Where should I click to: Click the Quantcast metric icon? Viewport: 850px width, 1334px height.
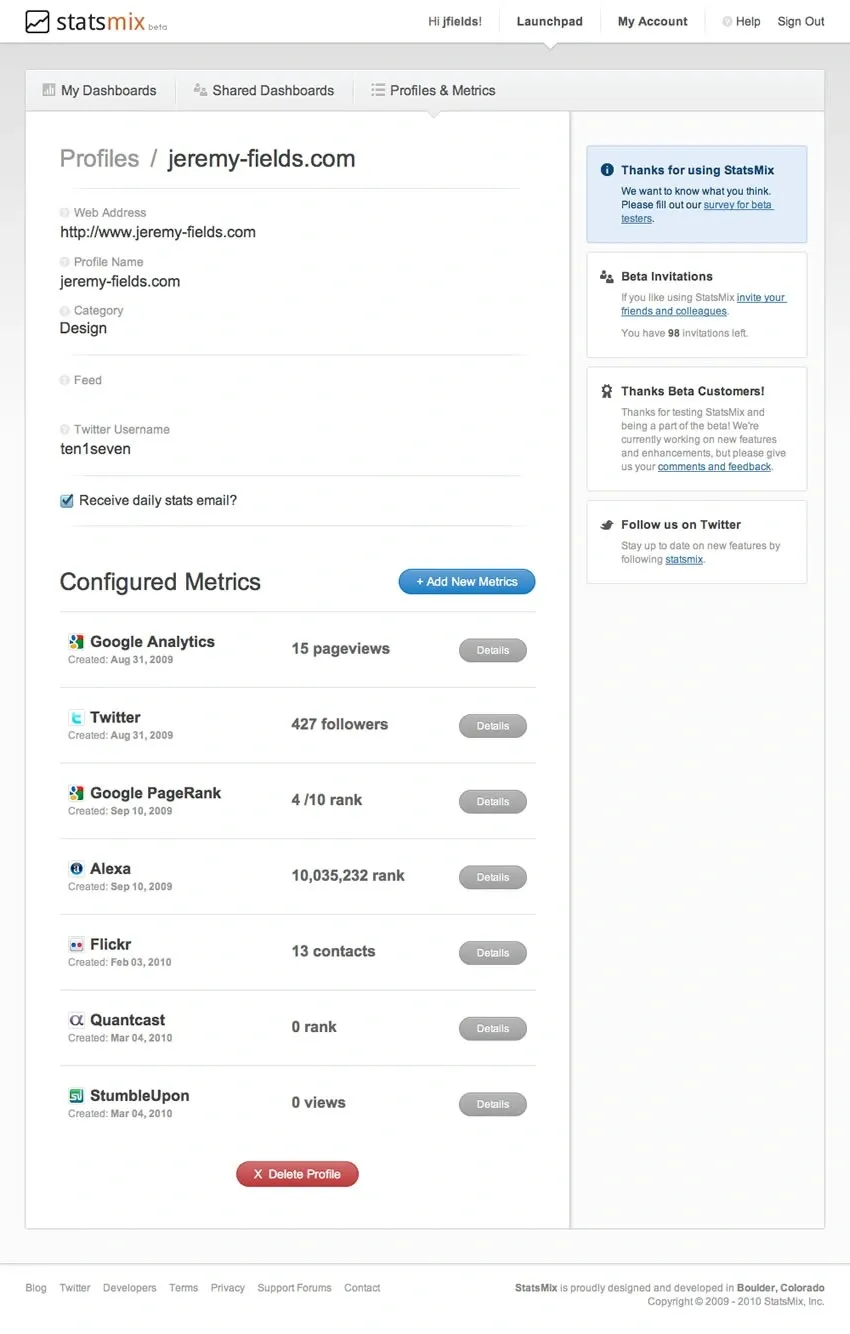point(76,1020)
